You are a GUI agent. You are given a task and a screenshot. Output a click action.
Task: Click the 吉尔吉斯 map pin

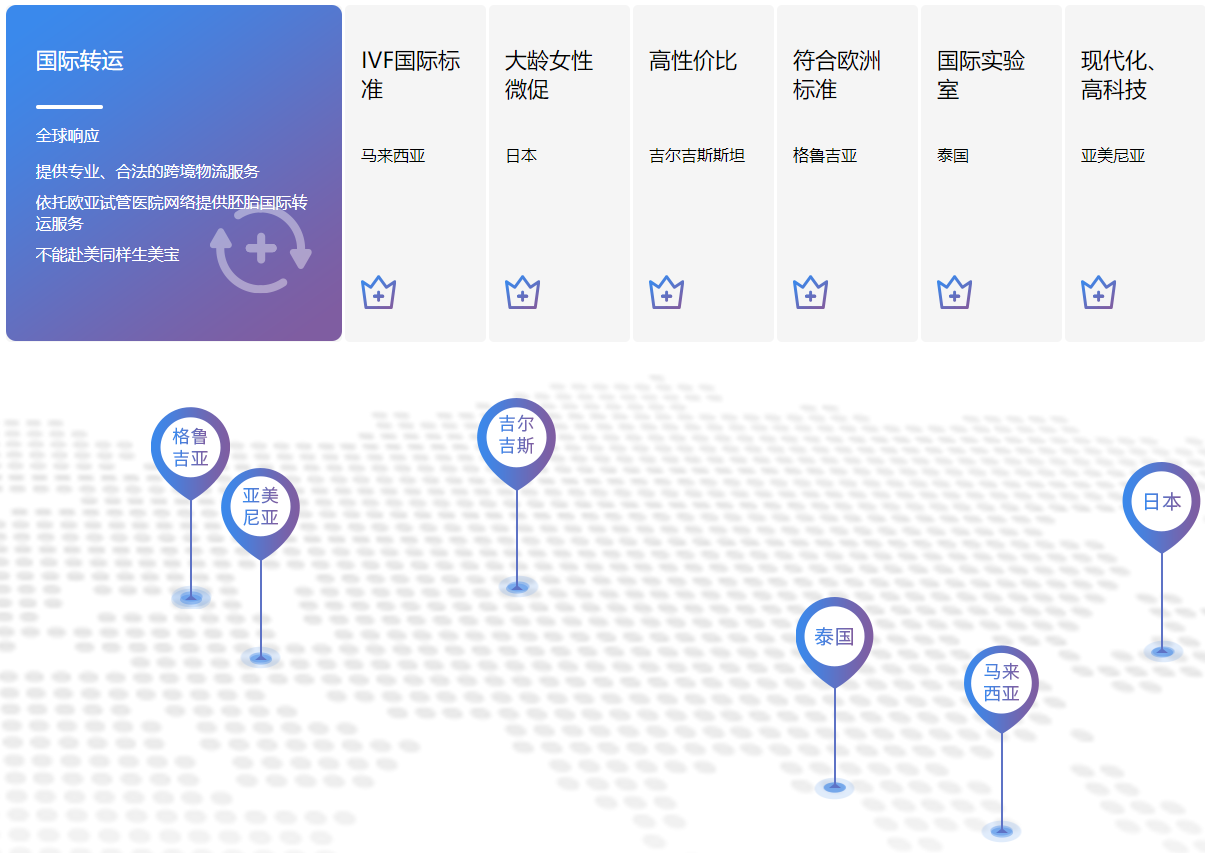pos(516,432)
